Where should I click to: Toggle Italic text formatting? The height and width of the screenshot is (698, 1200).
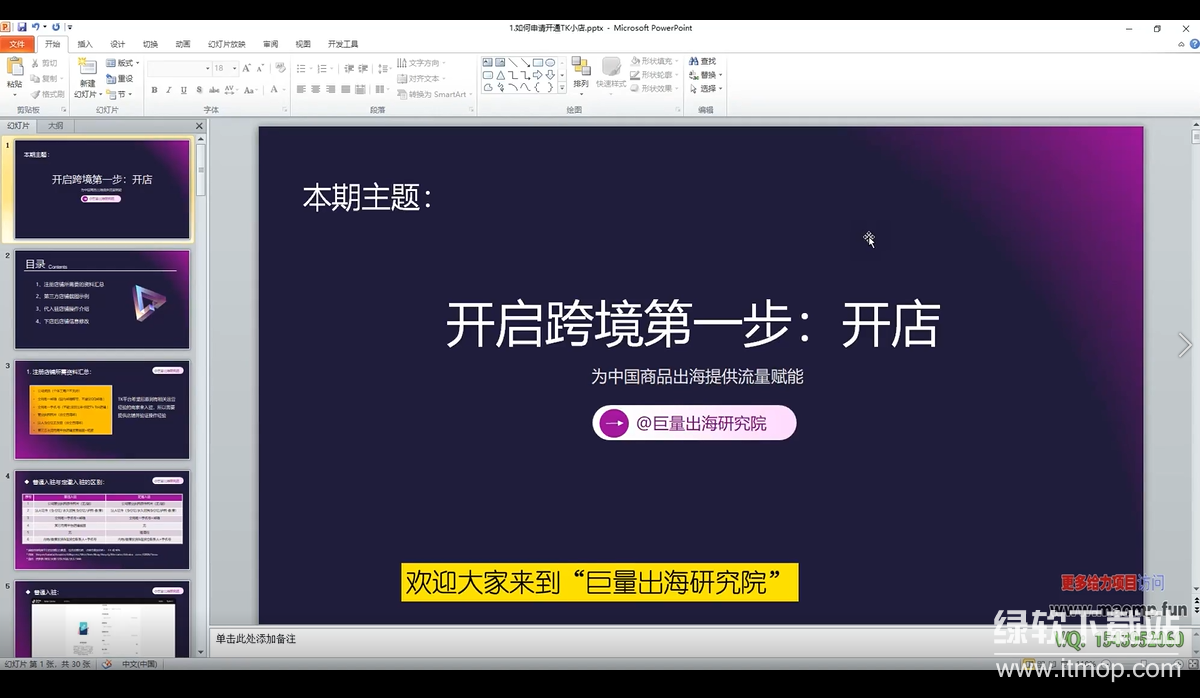[169, 90]
